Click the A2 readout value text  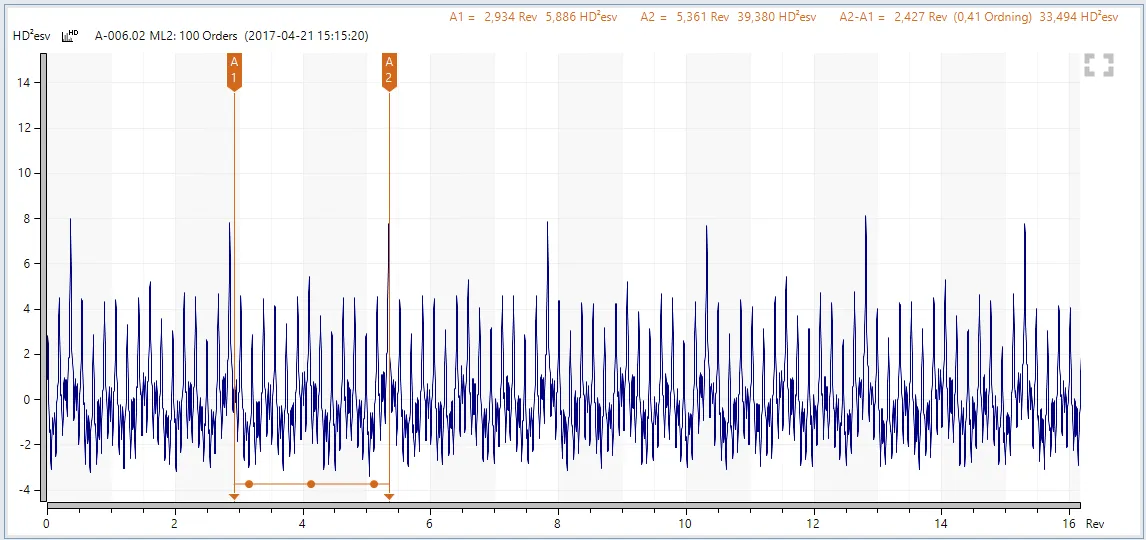728,17
